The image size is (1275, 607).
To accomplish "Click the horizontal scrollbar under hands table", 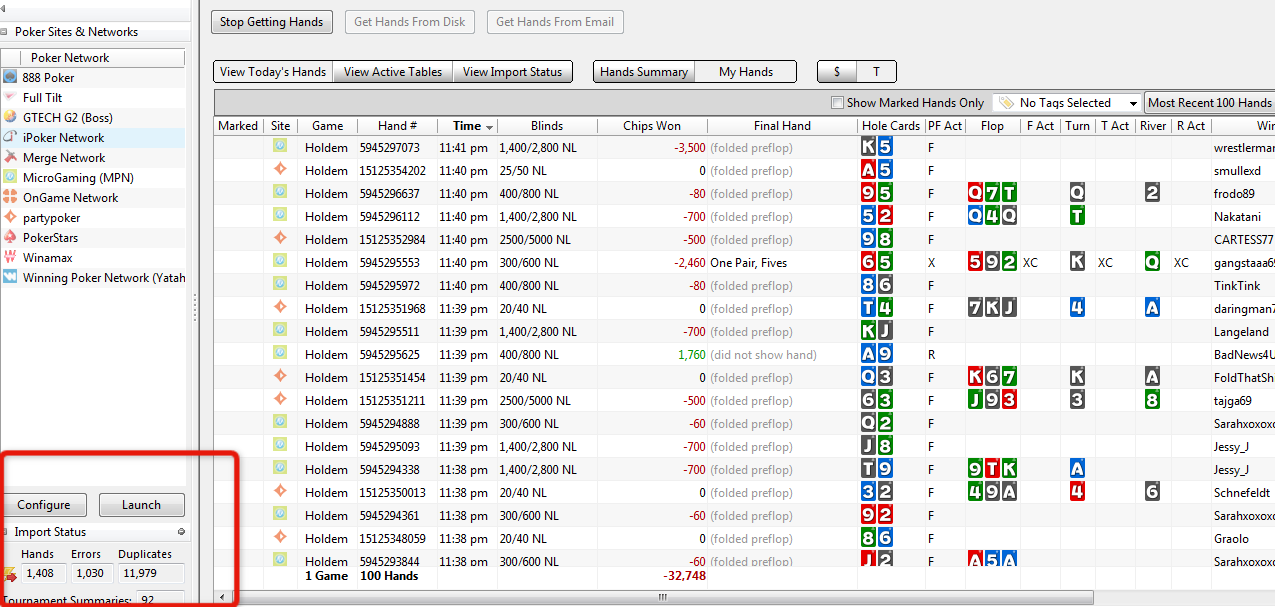I will pos(660,597).
